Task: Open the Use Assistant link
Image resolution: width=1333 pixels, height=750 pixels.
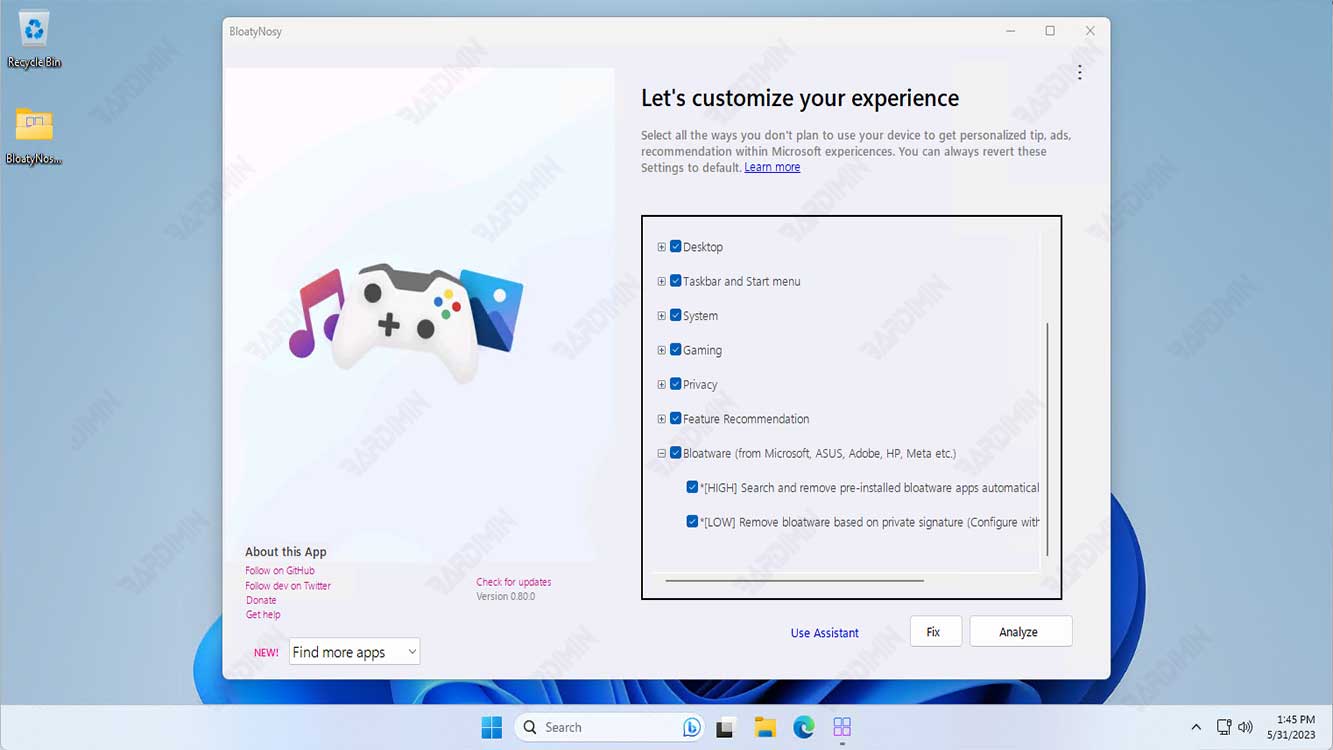Action: 824,633
